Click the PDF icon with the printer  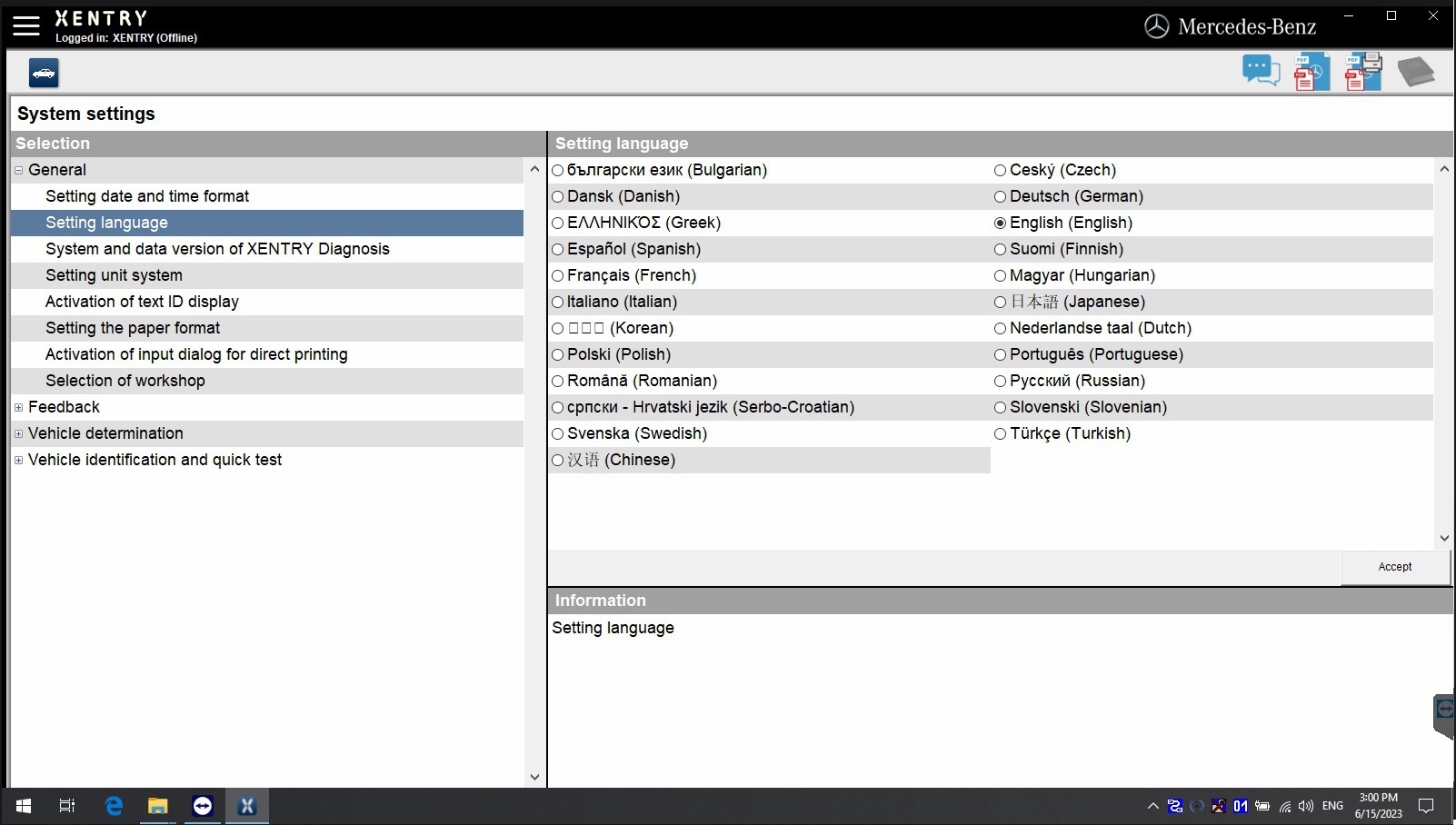tap(1363, 72)
